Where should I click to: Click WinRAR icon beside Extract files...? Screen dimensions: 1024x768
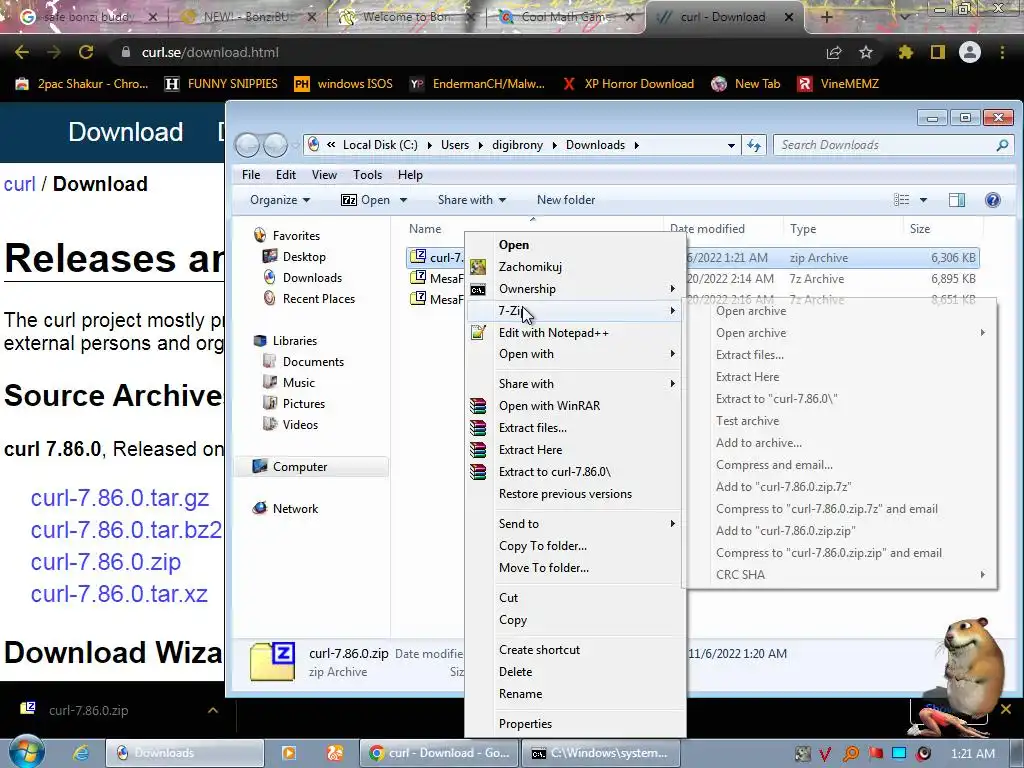click(x=478, y=428)
